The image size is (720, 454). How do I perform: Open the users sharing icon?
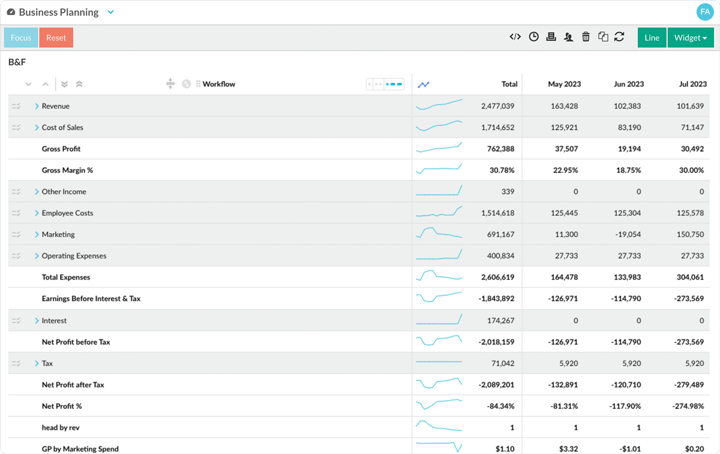point(568,37)
